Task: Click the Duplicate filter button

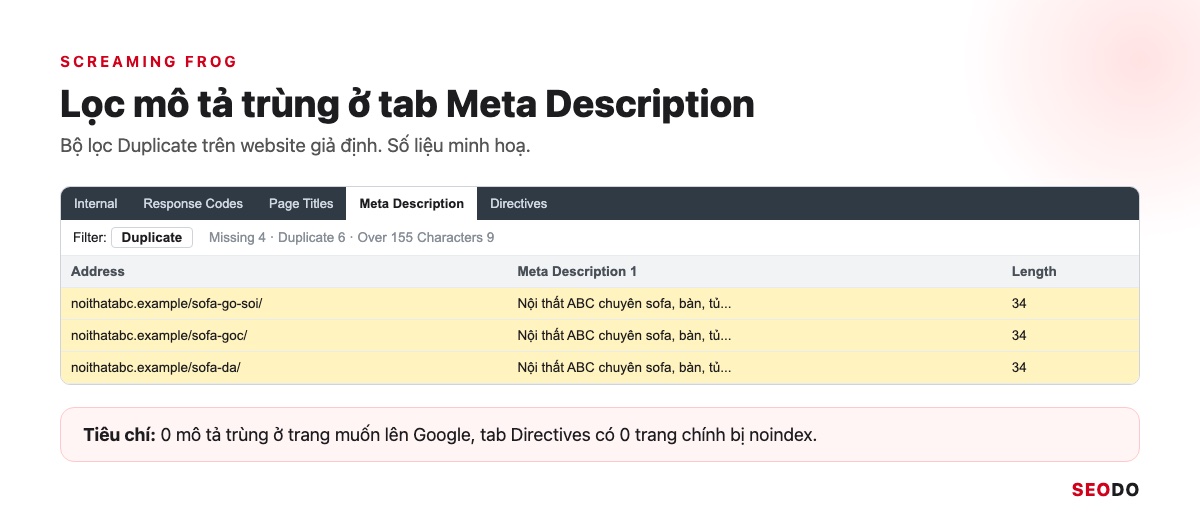Action: pos(152,237)
